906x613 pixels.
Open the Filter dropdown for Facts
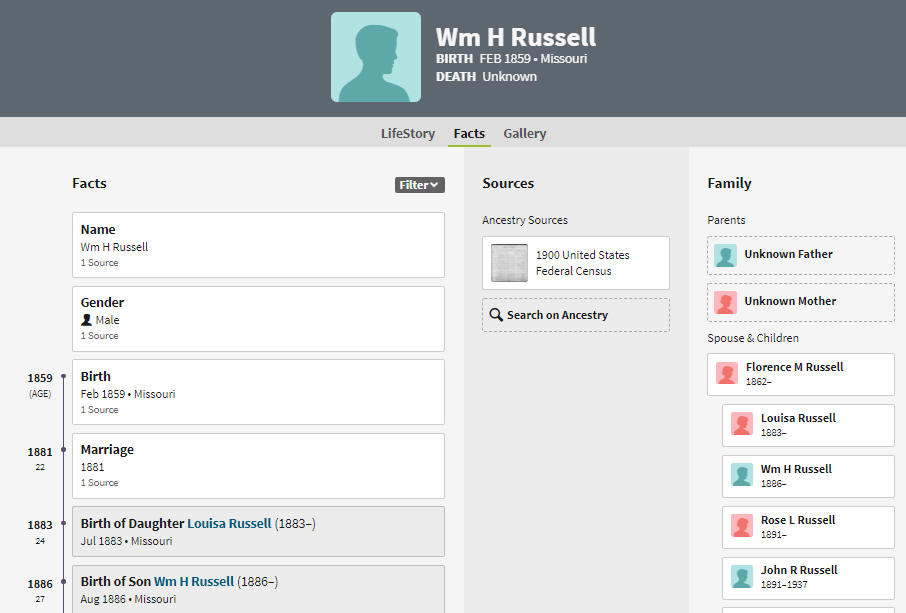419,185
